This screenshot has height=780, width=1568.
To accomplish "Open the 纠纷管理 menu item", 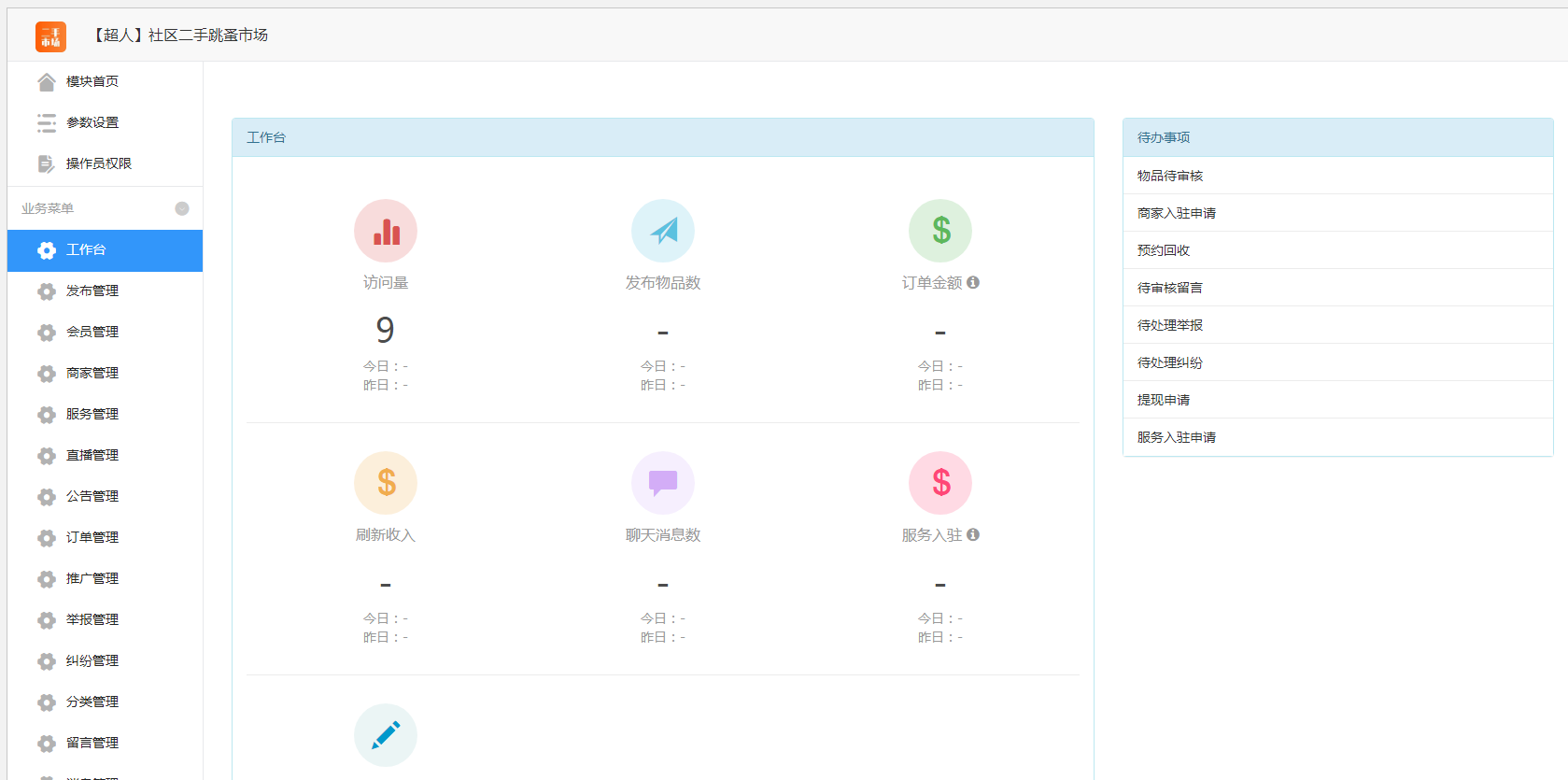I will (x=105, y=661).
